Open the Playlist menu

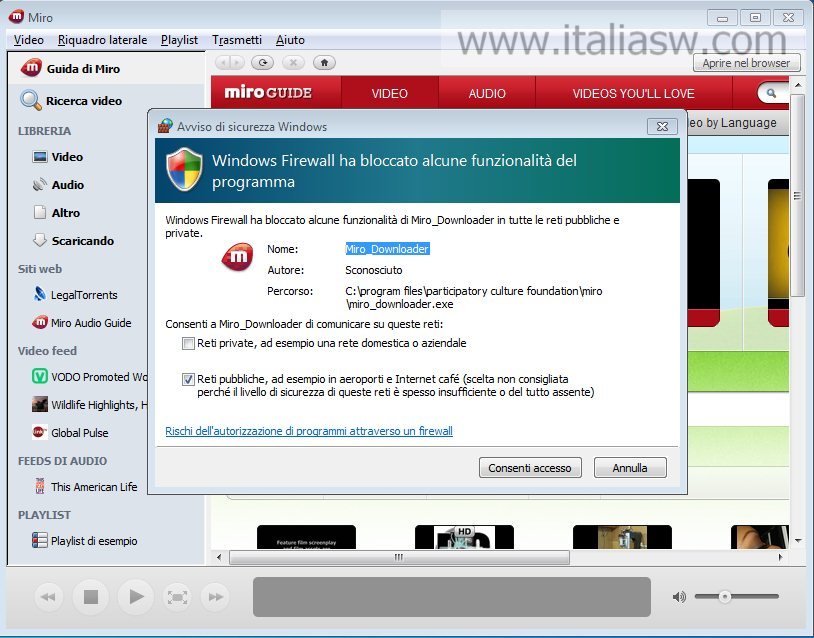coord(179,40)
